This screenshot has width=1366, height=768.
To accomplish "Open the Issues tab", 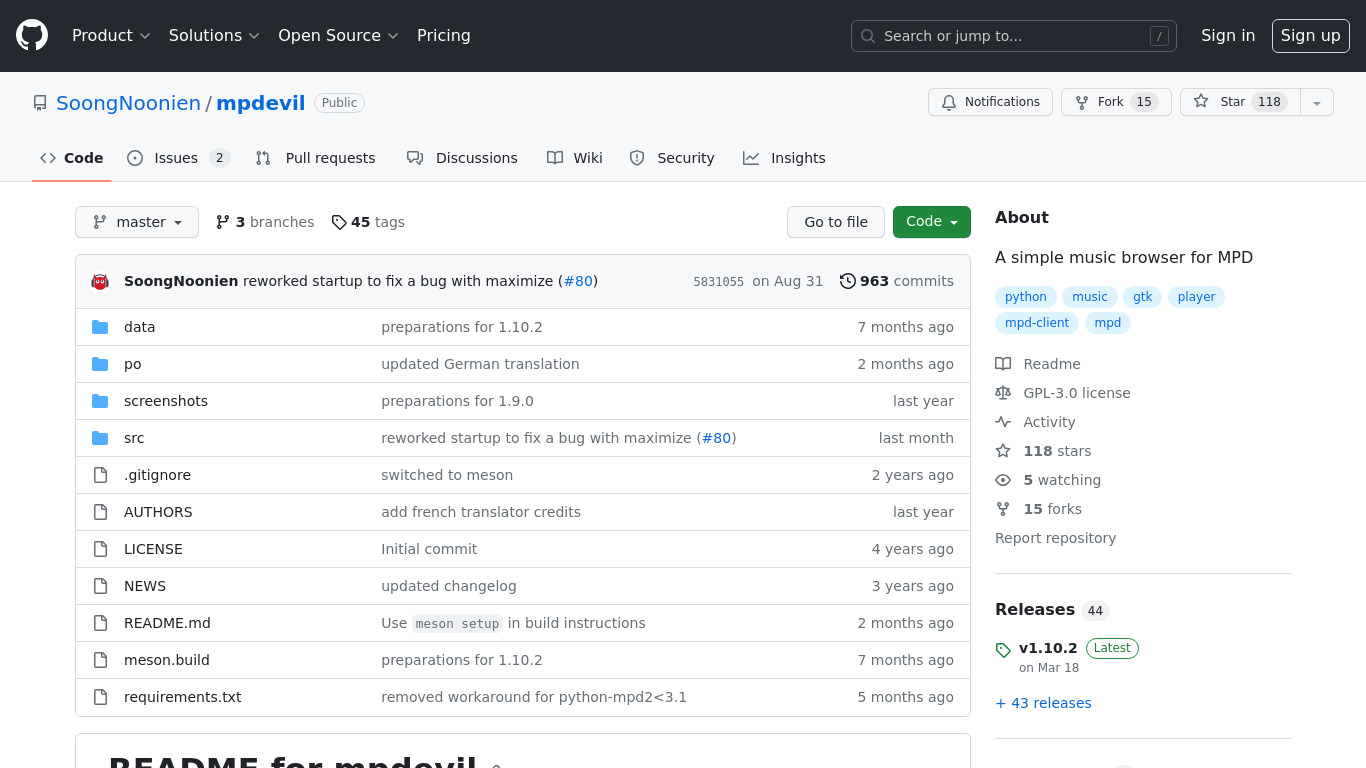I will pos(178,158).
